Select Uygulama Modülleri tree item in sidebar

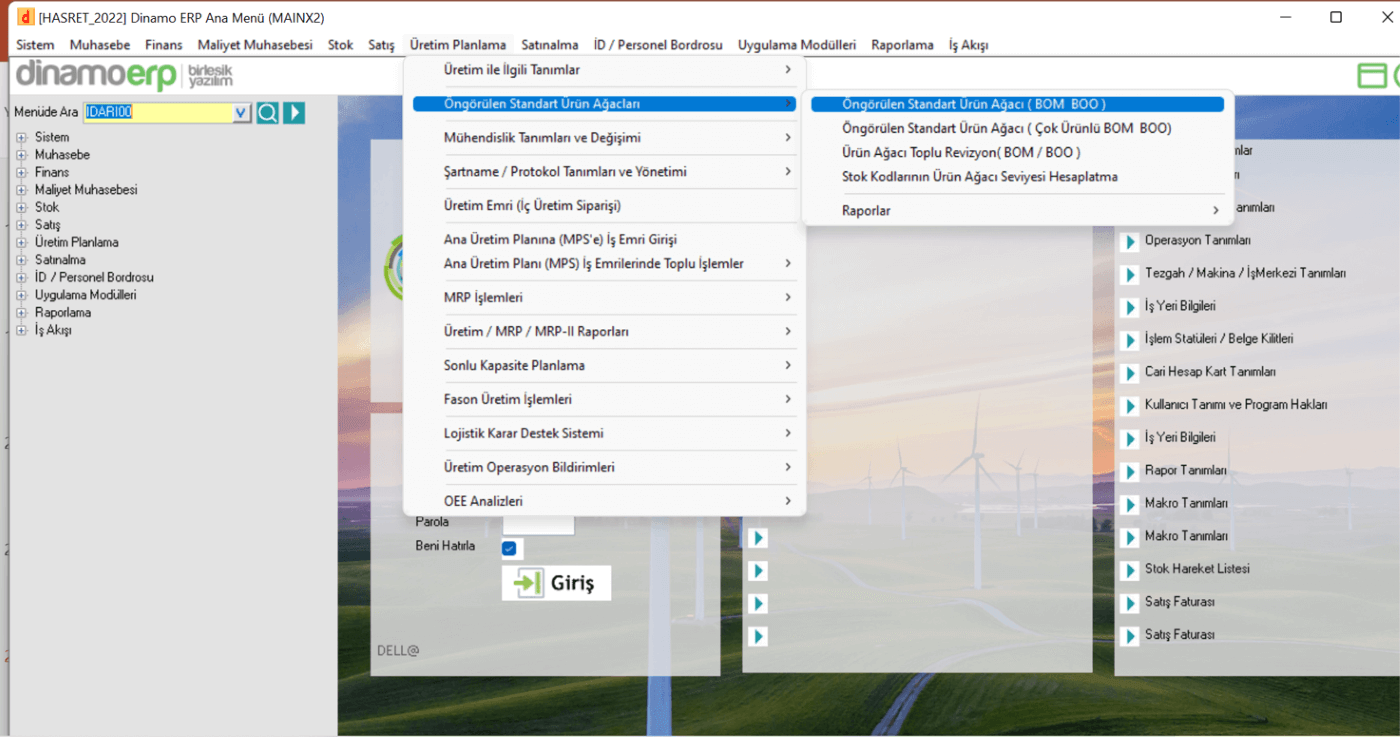point(85,295)
